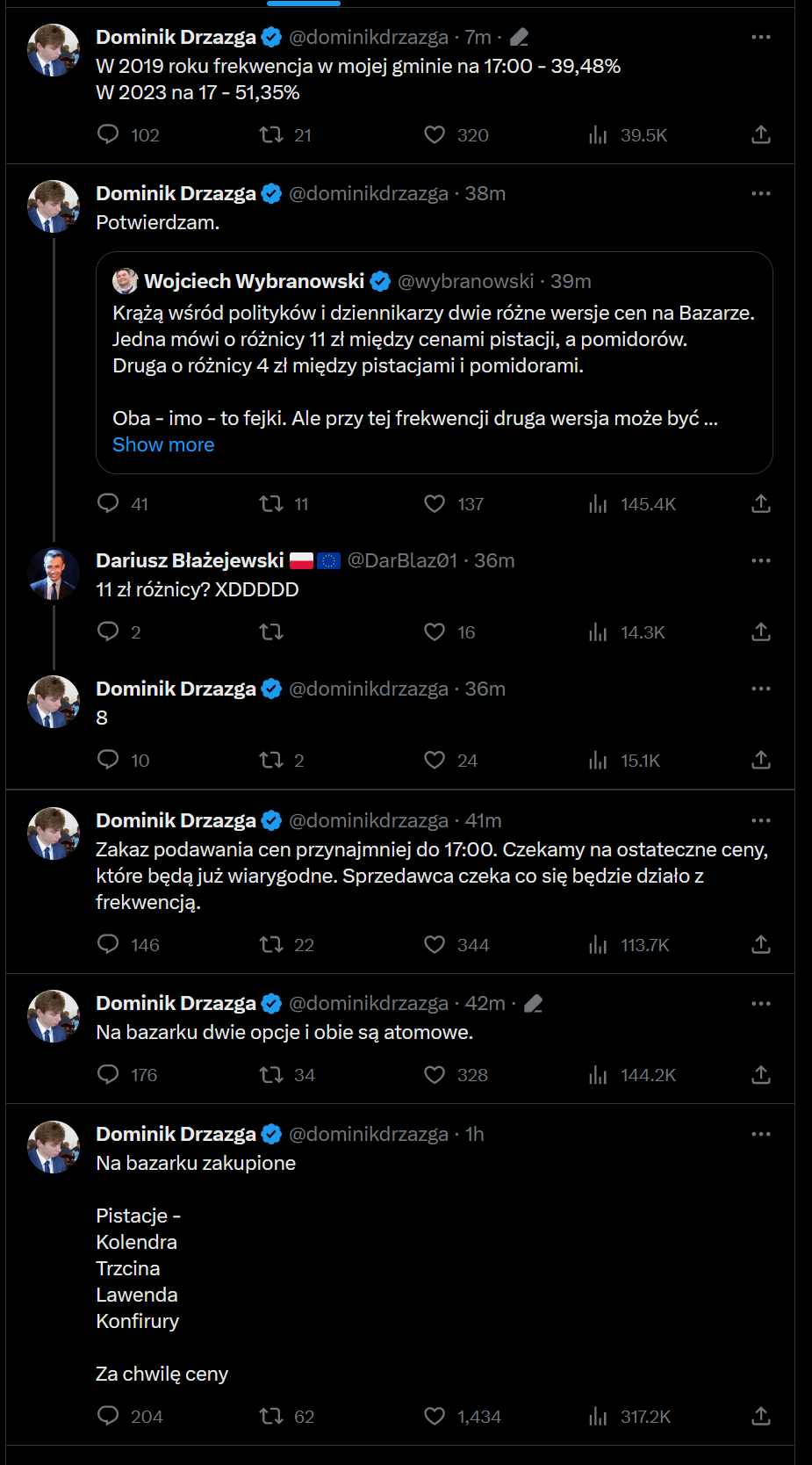Like the 2019 frekwencja tweet
Viewport: 812px width, 1465px height.
[x=435, y=134]
